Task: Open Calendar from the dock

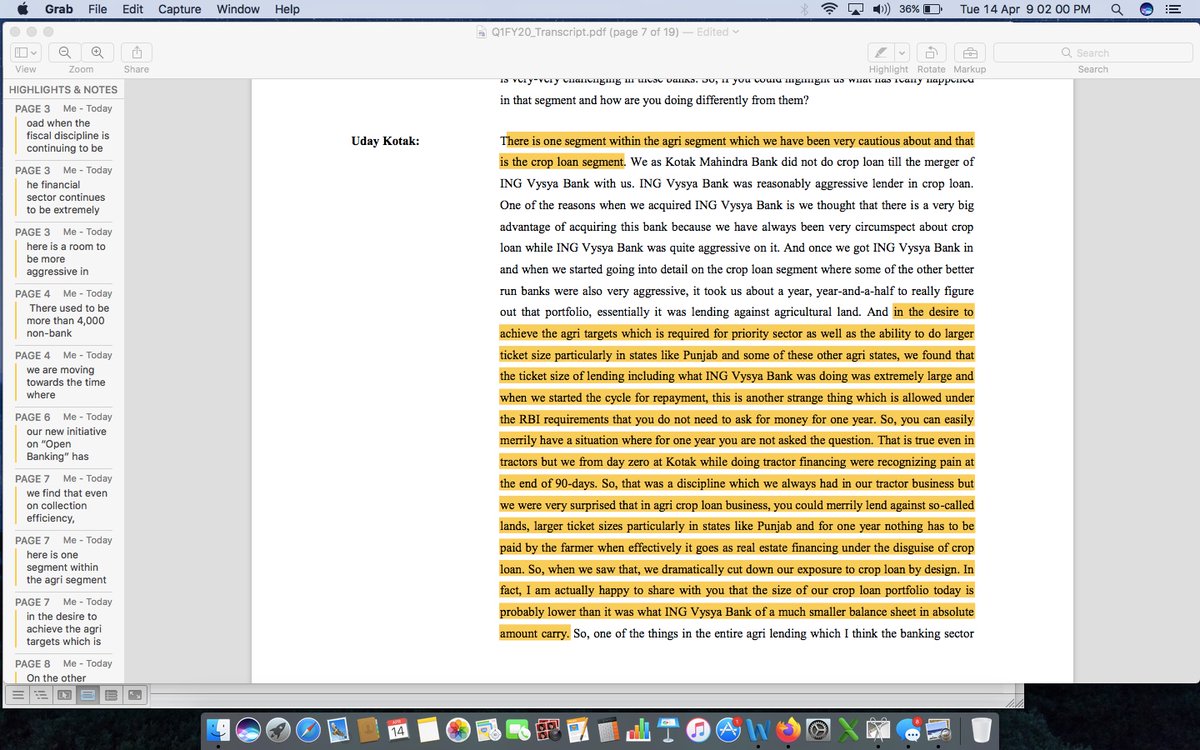Action: coord(397,730)
